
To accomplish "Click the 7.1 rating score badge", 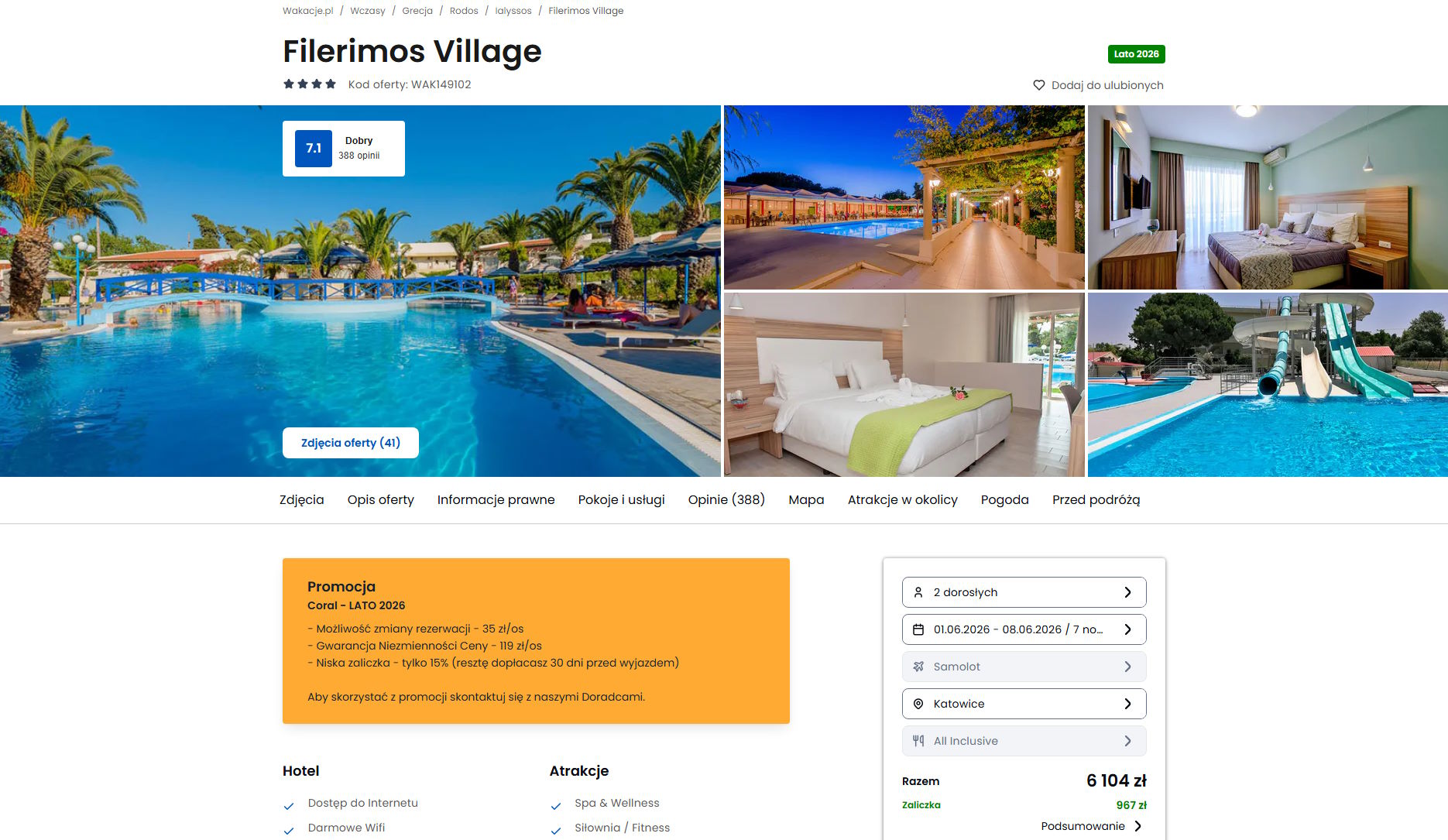I will [x=314, y=149].
